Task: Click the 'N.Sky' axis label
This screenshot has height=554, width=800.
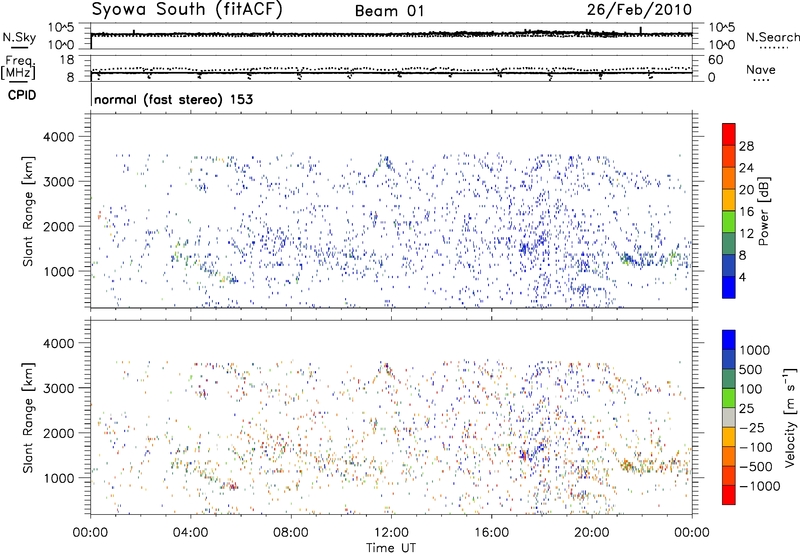Action: (x=19, y=37)
